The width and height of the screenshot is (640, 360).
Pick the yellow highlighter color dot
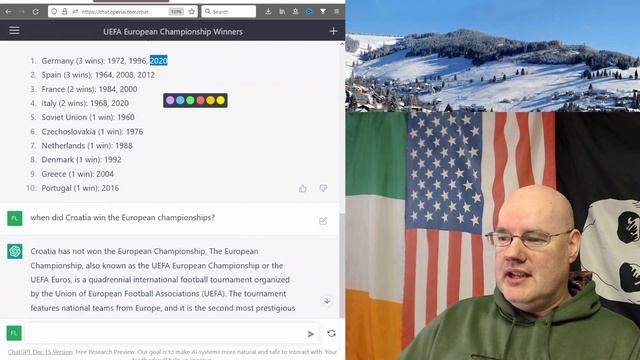tap(221, 100)
